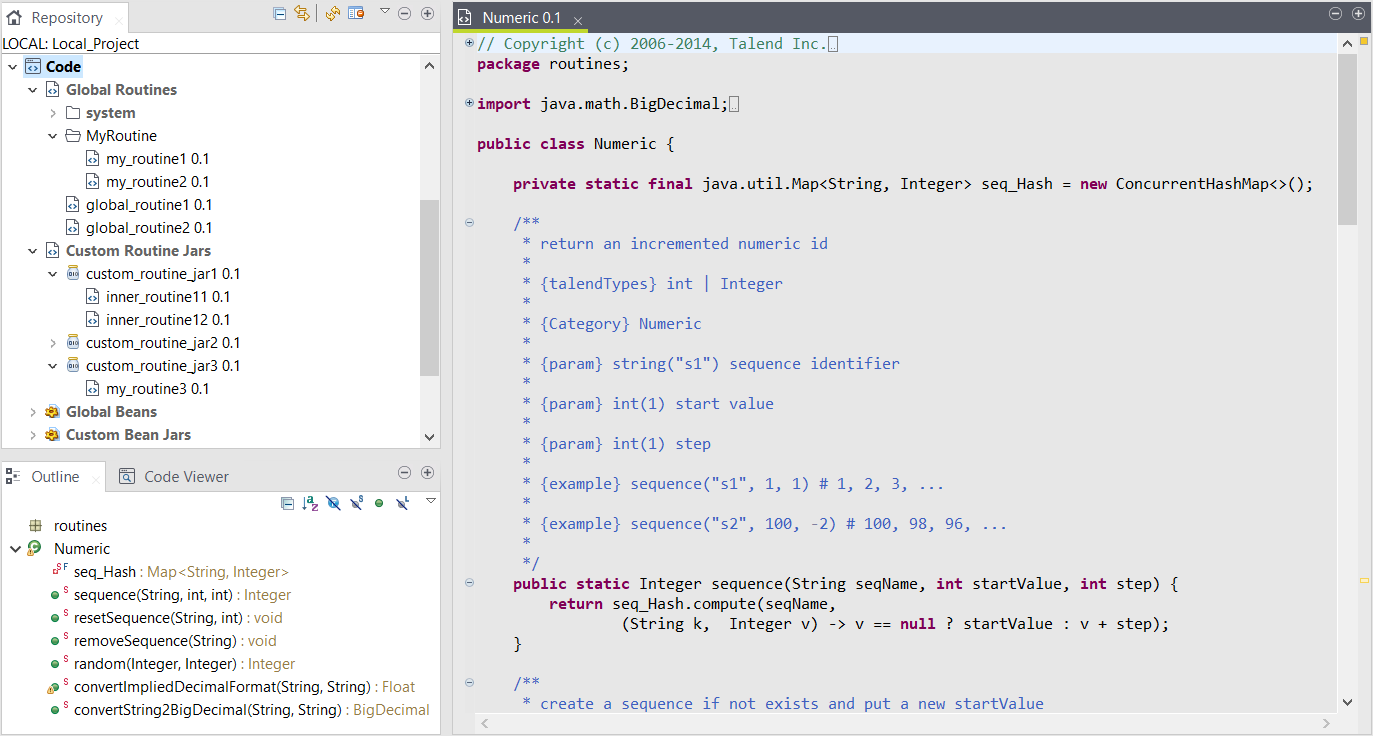Hide local types in the Outline
The height and width of the screenshot is (736, 1373).
(402, 502)
